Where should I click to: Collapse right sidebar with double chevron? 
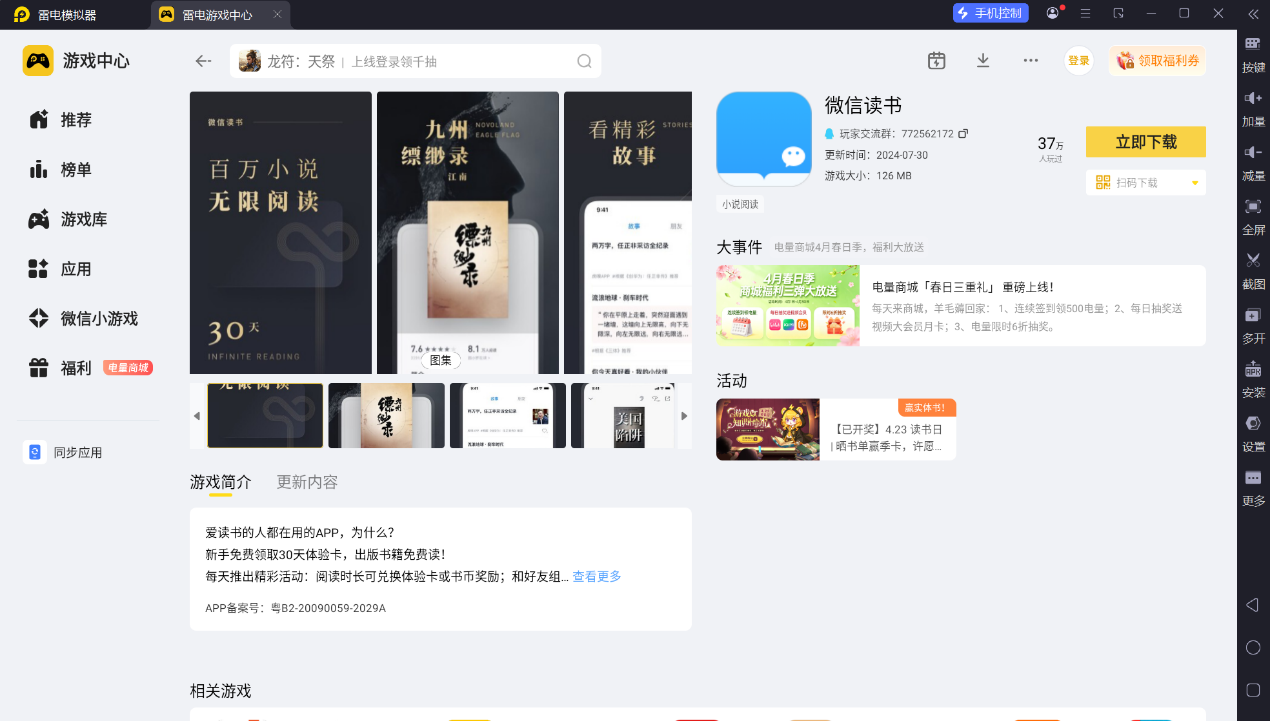pyautogui.click(x=1252, y=13)
